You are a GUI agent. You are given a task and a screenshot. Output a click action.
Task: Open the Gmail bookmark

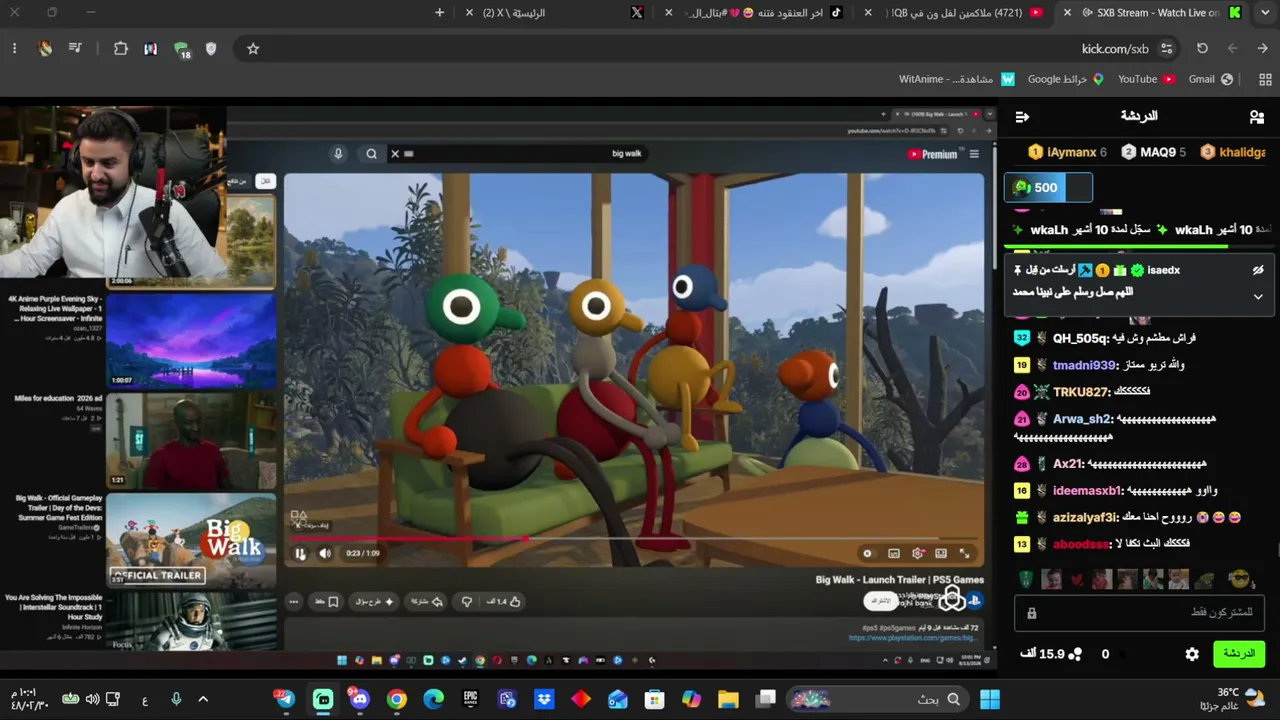pyautogui.click(x=1210, y=80)
